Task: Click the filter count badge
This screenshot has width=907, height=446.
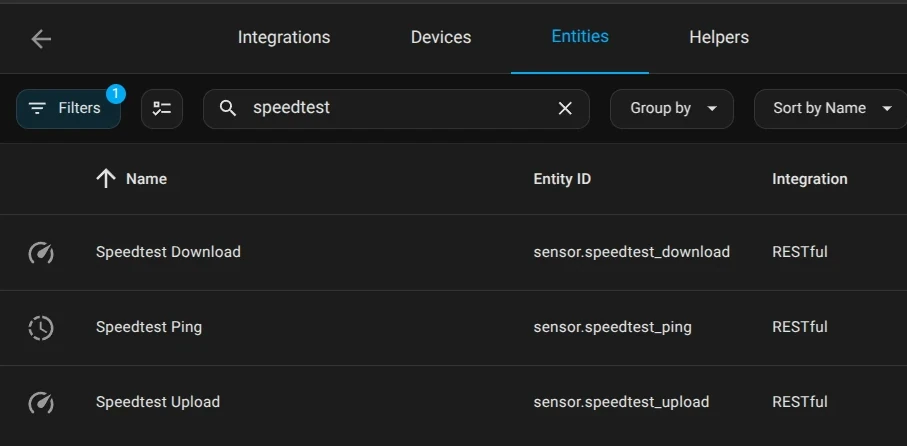Action: point(115,94)
